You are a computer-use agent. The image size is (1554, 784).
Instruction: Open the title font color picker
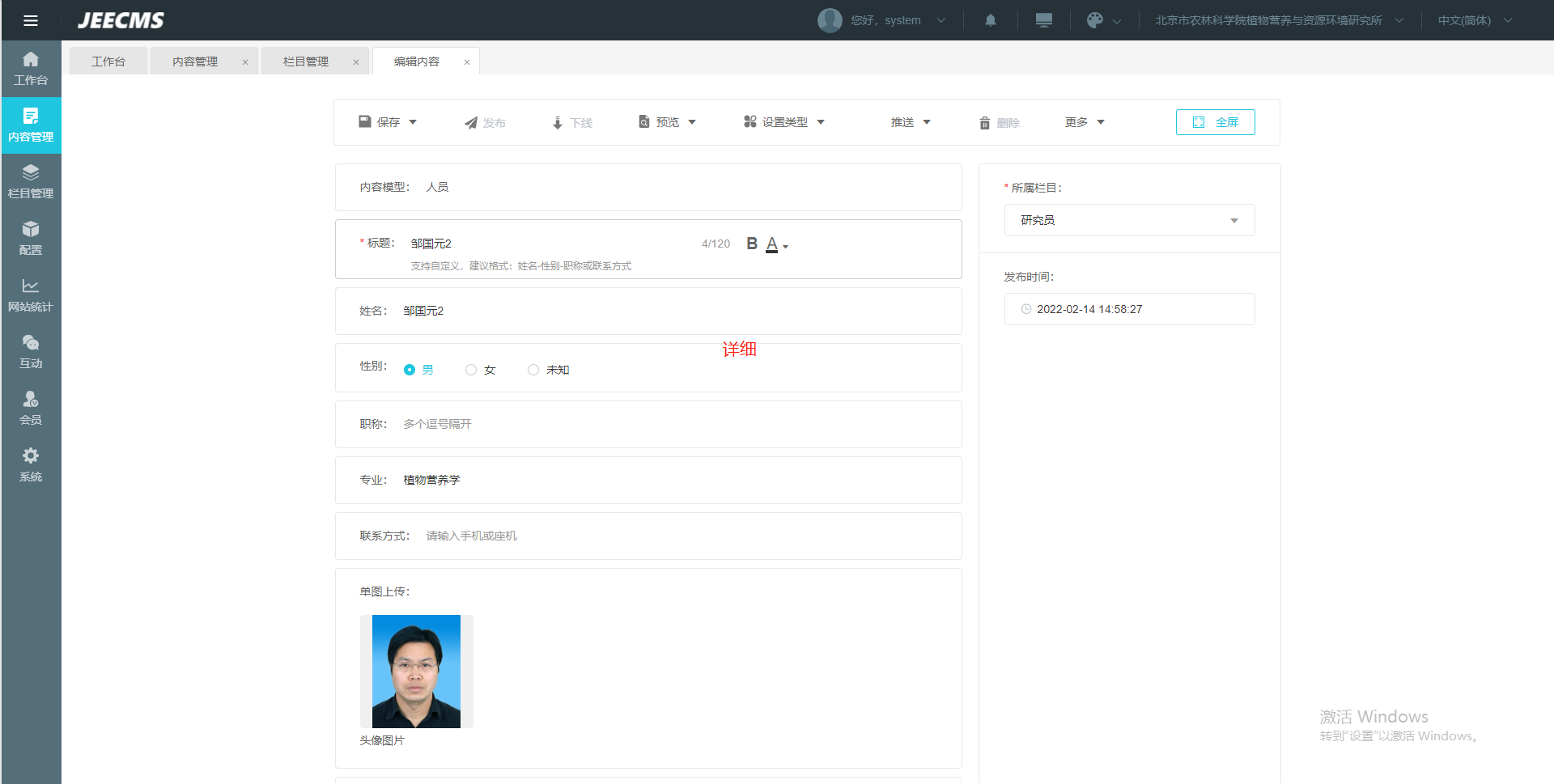(x=775, y=244)
